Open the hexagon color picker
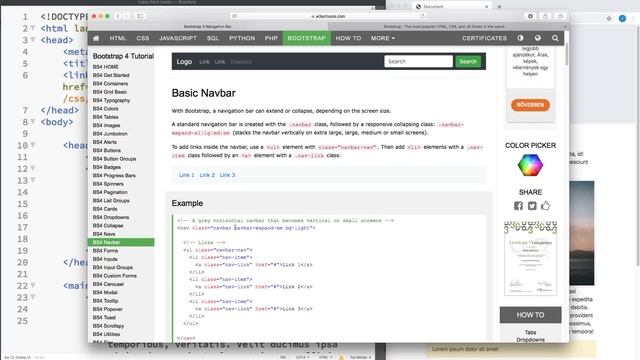 [x=530, y=165]
